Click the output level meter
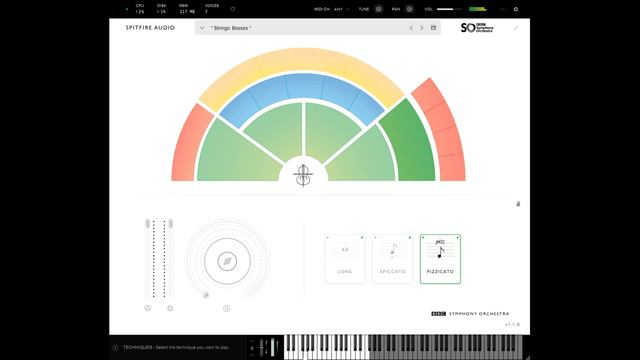This screenshot has height=360, width=640. coord(478,9)
